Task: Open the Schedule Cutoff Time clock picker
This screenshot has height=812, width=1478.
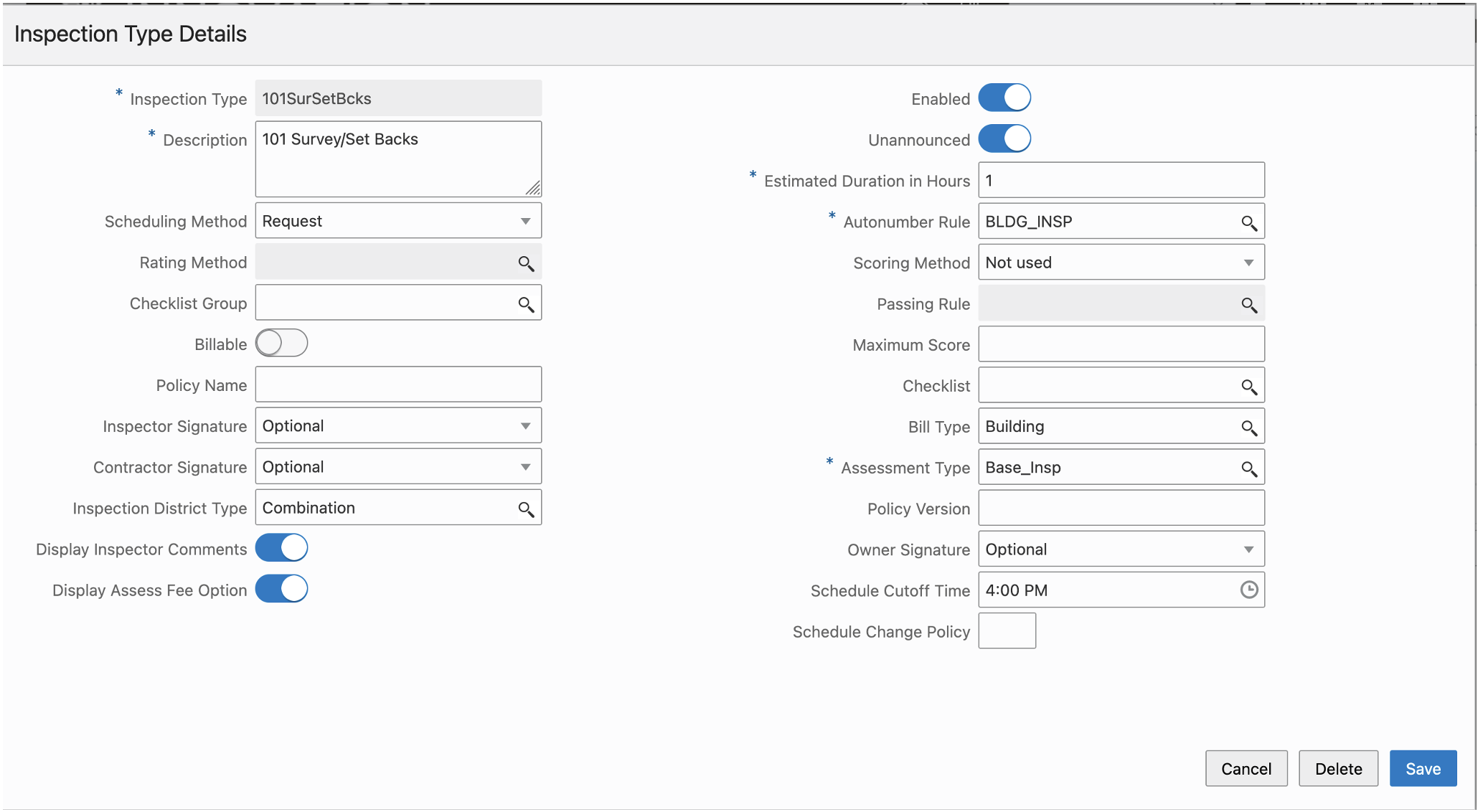Action: point(1248,590)
